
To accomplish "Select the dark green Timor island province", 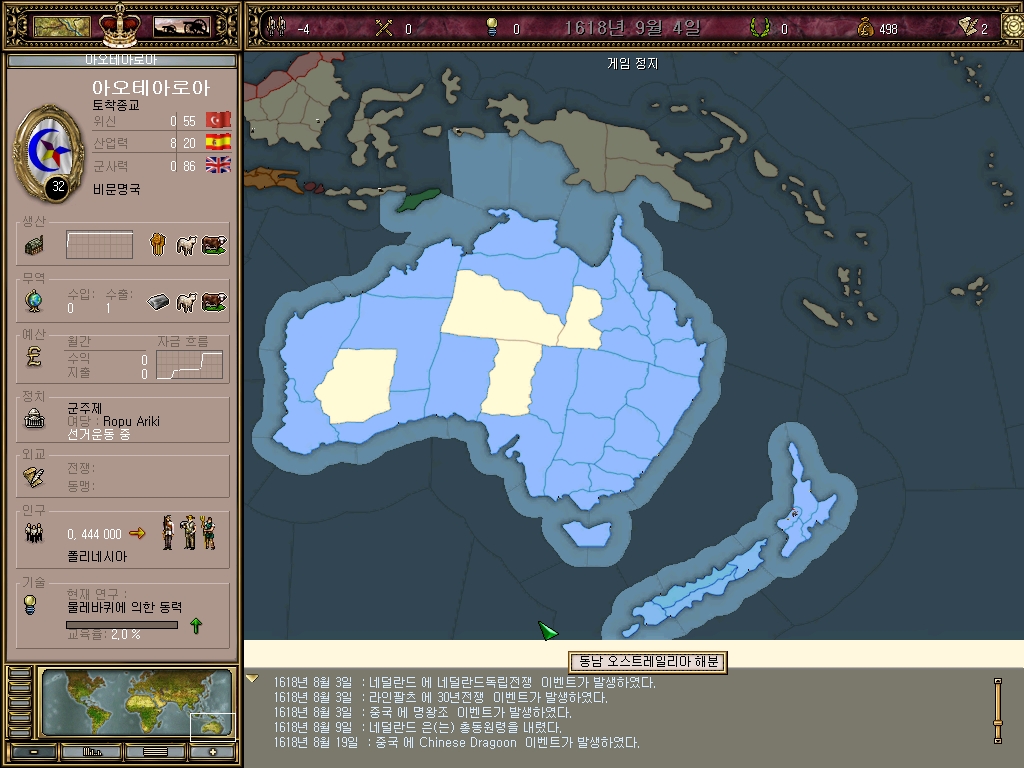I will tap(418, 199).
